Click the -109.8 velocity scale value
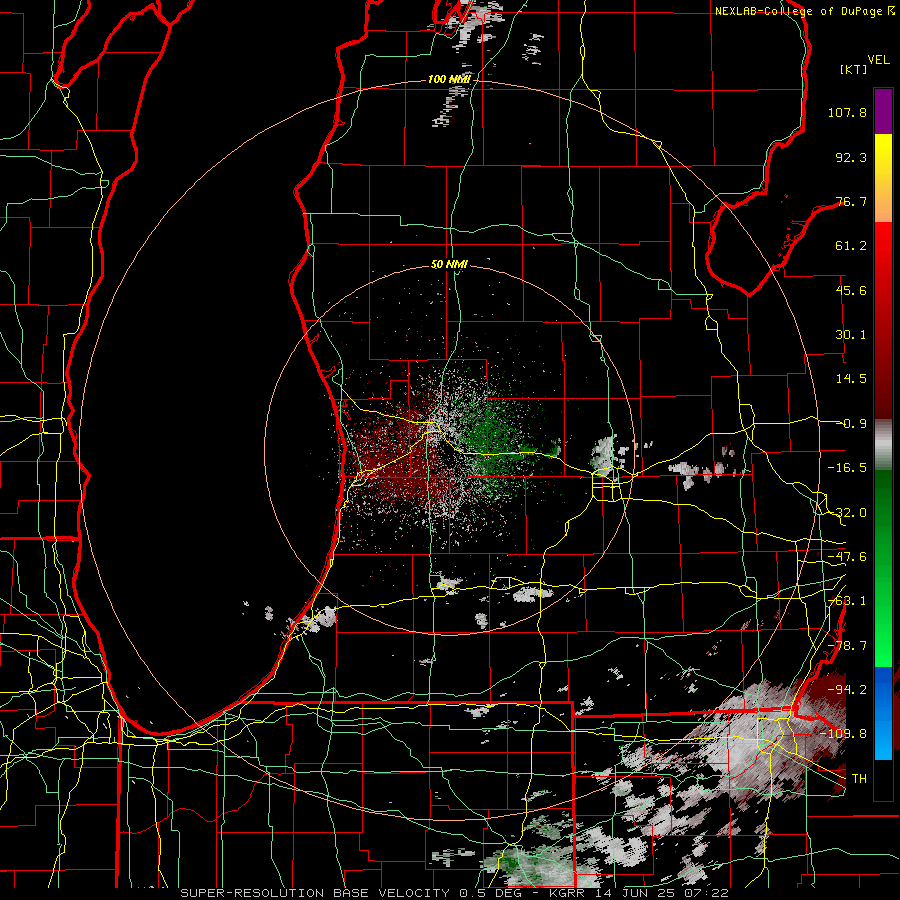This screenshot has width=900, height=900. tap(844, 734)
